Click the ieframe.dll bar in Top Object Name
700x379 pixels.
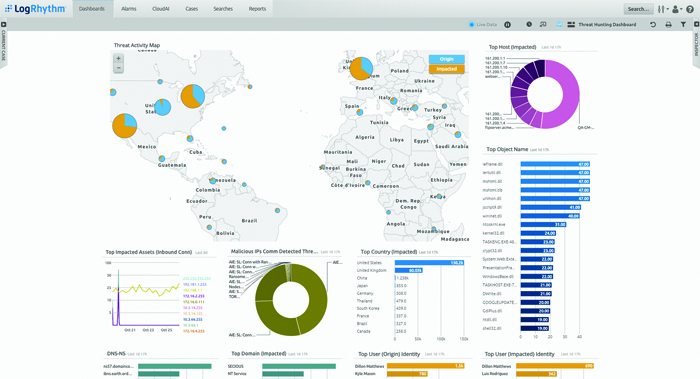click(x=555, y=164)
